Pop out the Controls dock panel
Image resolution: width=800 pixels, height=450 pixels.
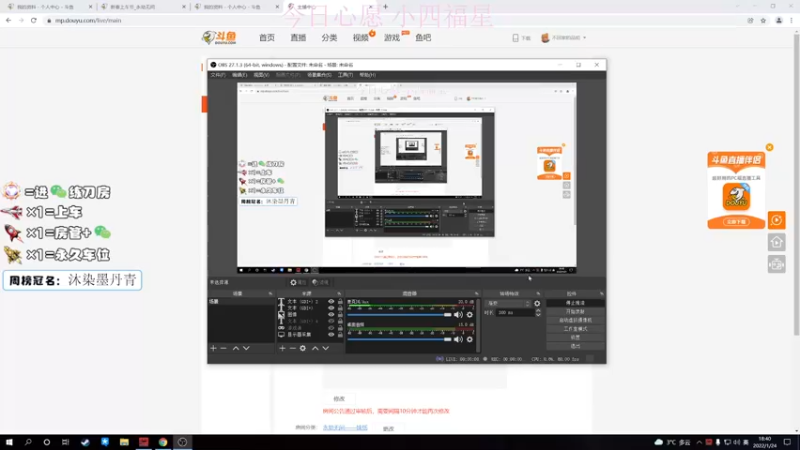click(602, 294)
